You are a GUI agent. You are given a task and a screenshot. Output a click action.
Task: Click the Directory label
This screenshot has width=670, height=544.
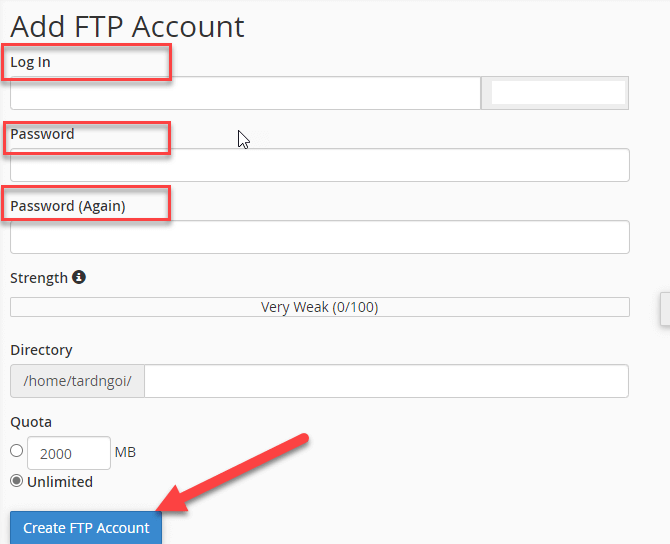point(41,350)
